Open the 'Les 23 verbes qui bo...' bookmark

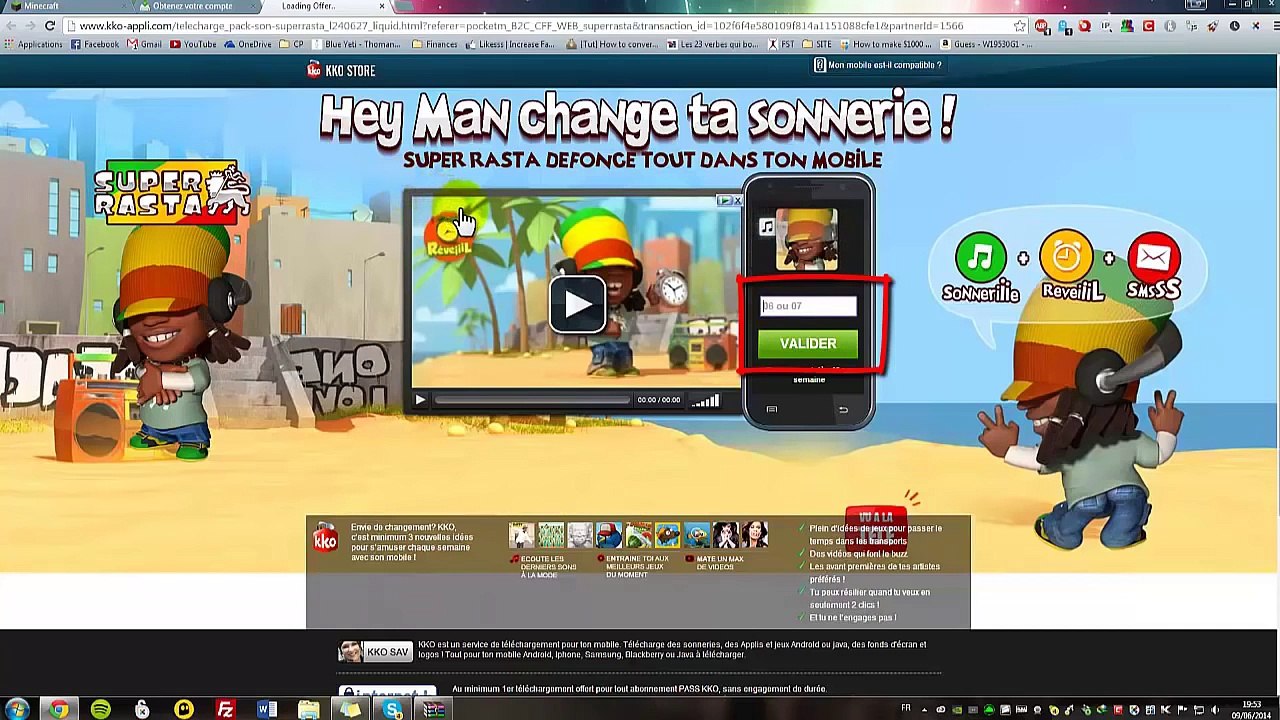712,44
